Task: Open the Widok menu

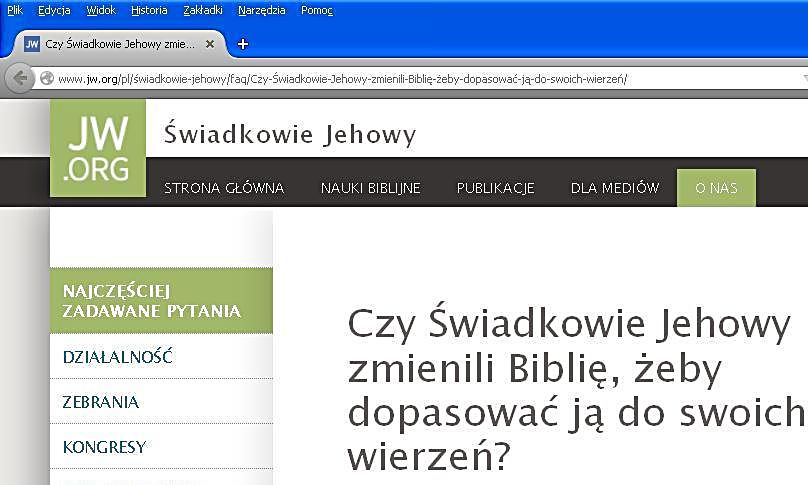Action: click(x=101, y=10)
